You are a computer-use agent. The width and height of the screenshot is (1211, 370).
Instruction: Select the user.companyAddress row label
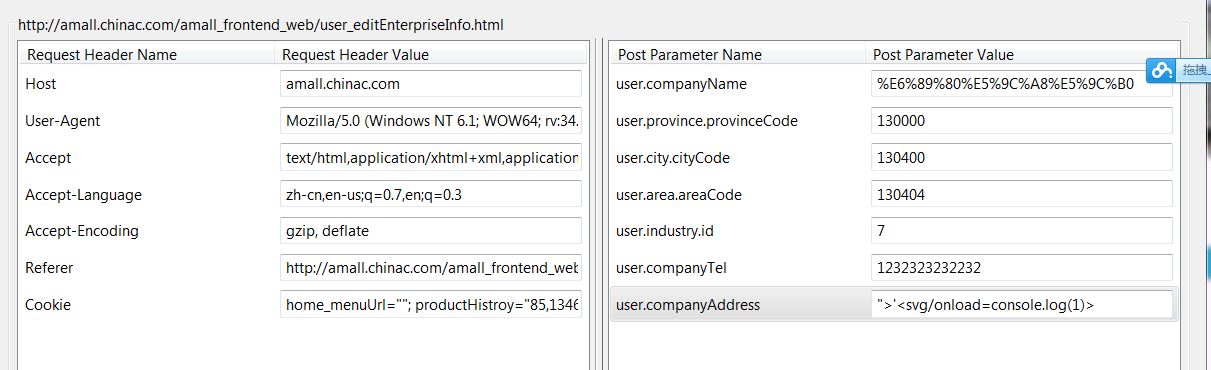(x=688, y=304)
